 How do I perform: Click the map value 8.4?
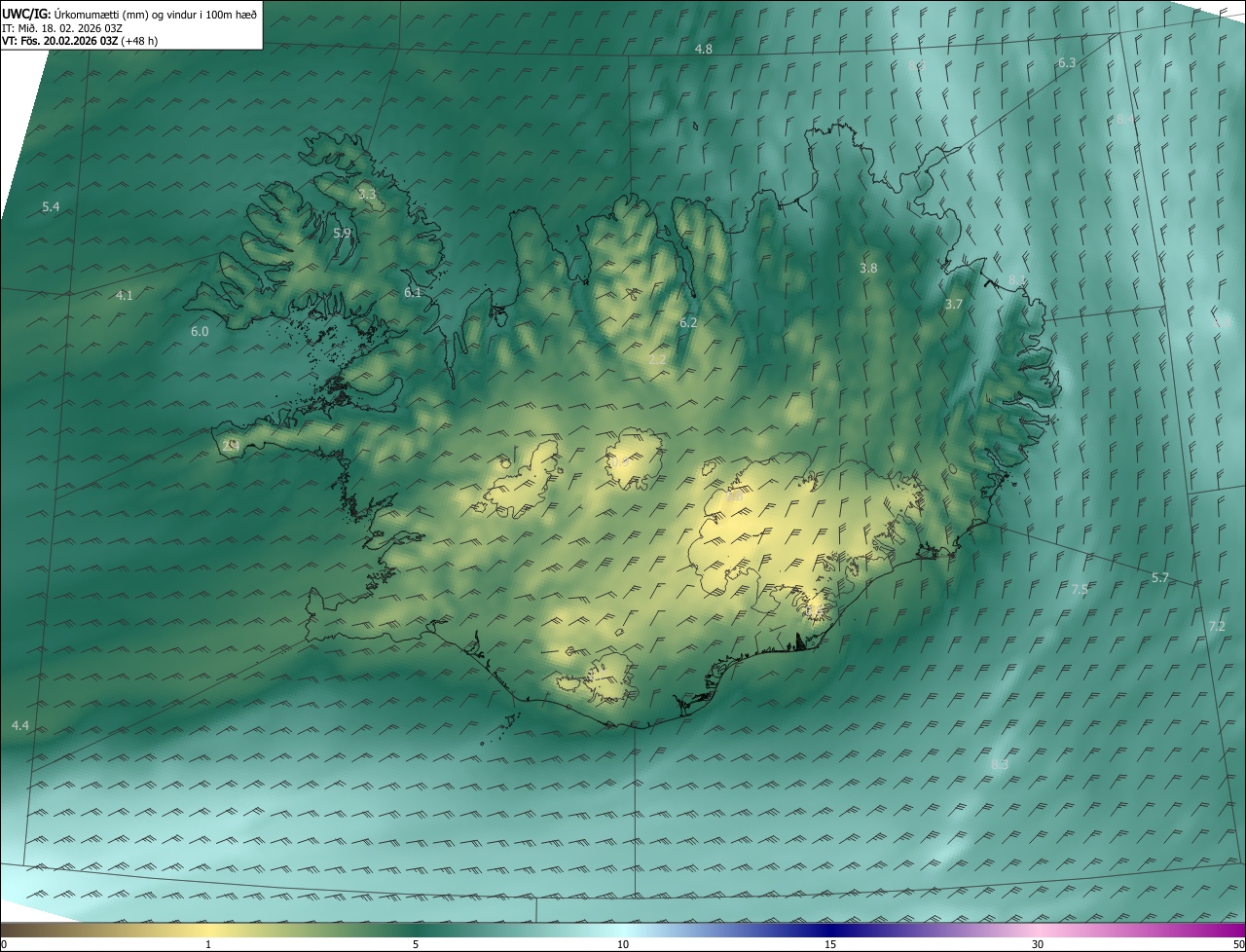point(1125,119)
